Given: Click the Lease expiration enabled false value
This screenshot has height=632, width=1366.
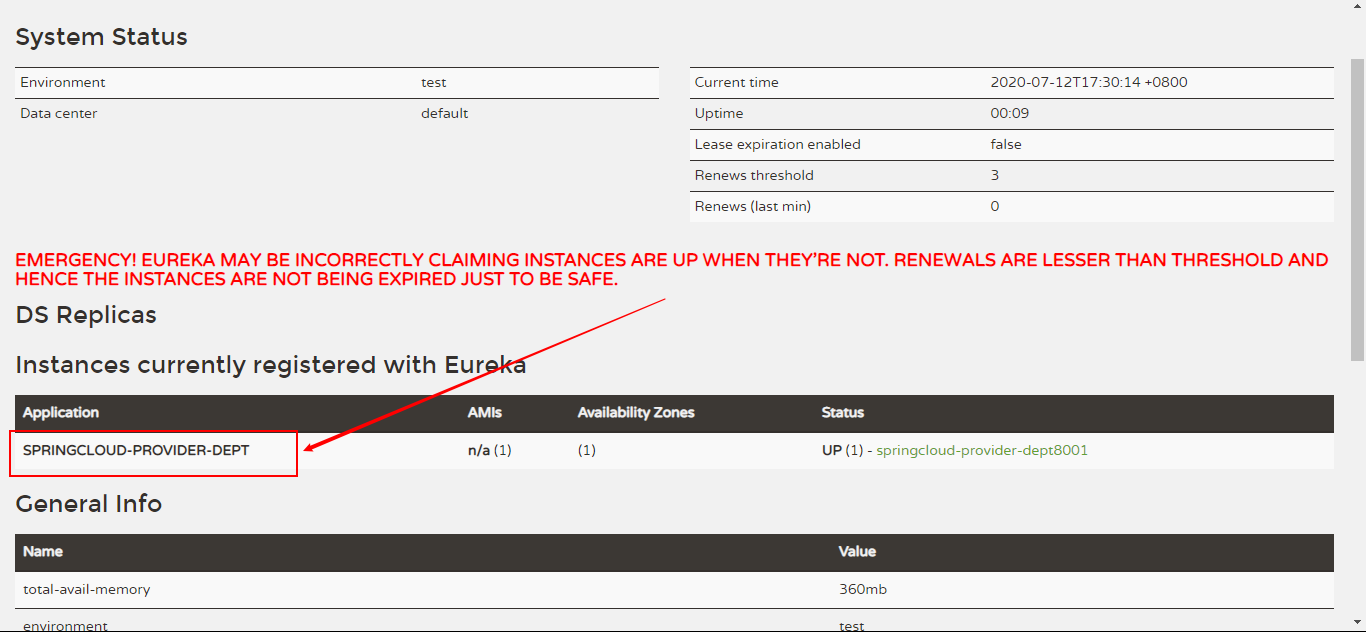Looking at the screenshot, I should [1006, 144].
